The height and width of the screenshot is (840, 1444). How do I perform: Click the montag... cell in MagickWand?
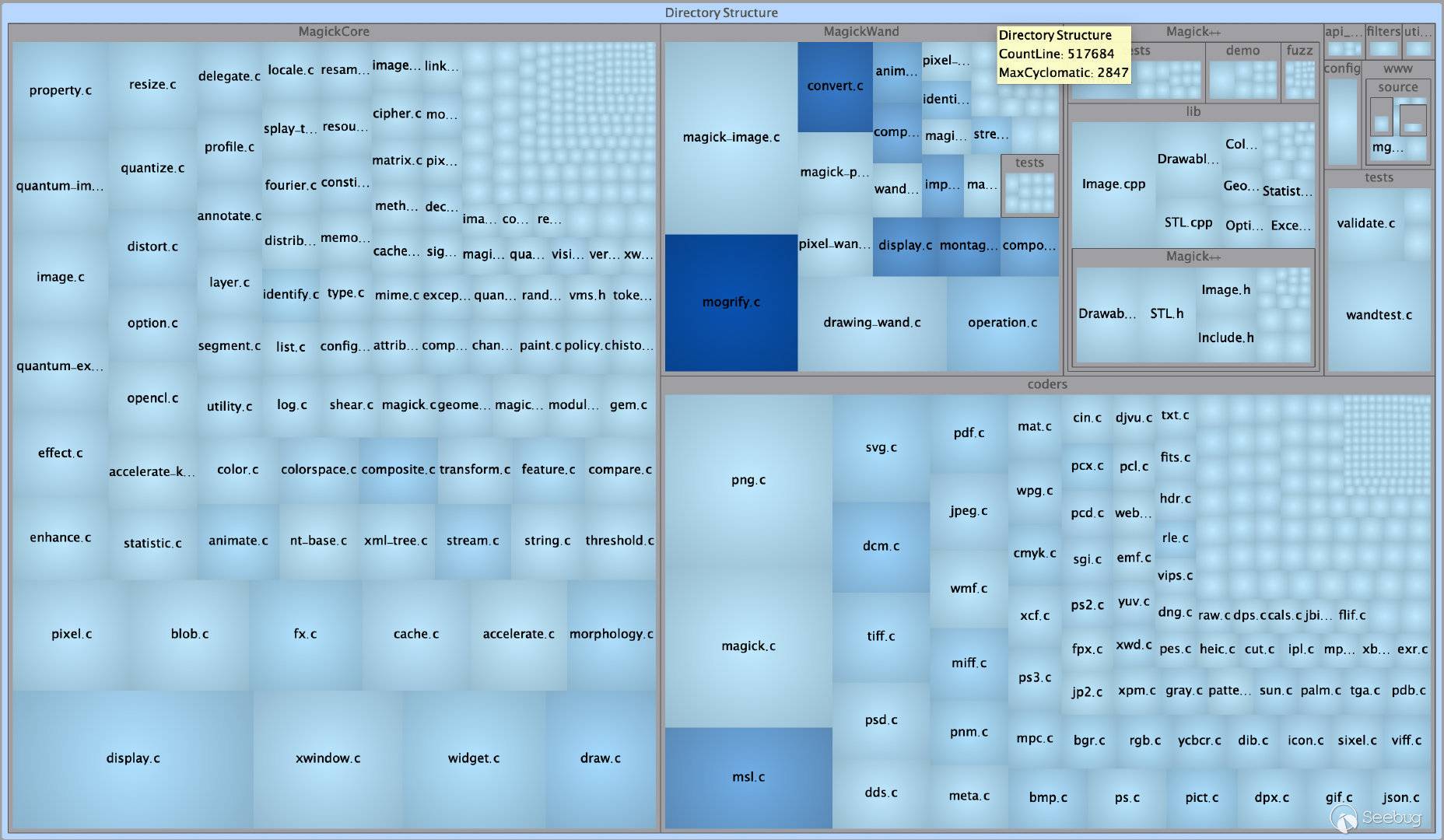pyautogui.click(x=968, y=246)
